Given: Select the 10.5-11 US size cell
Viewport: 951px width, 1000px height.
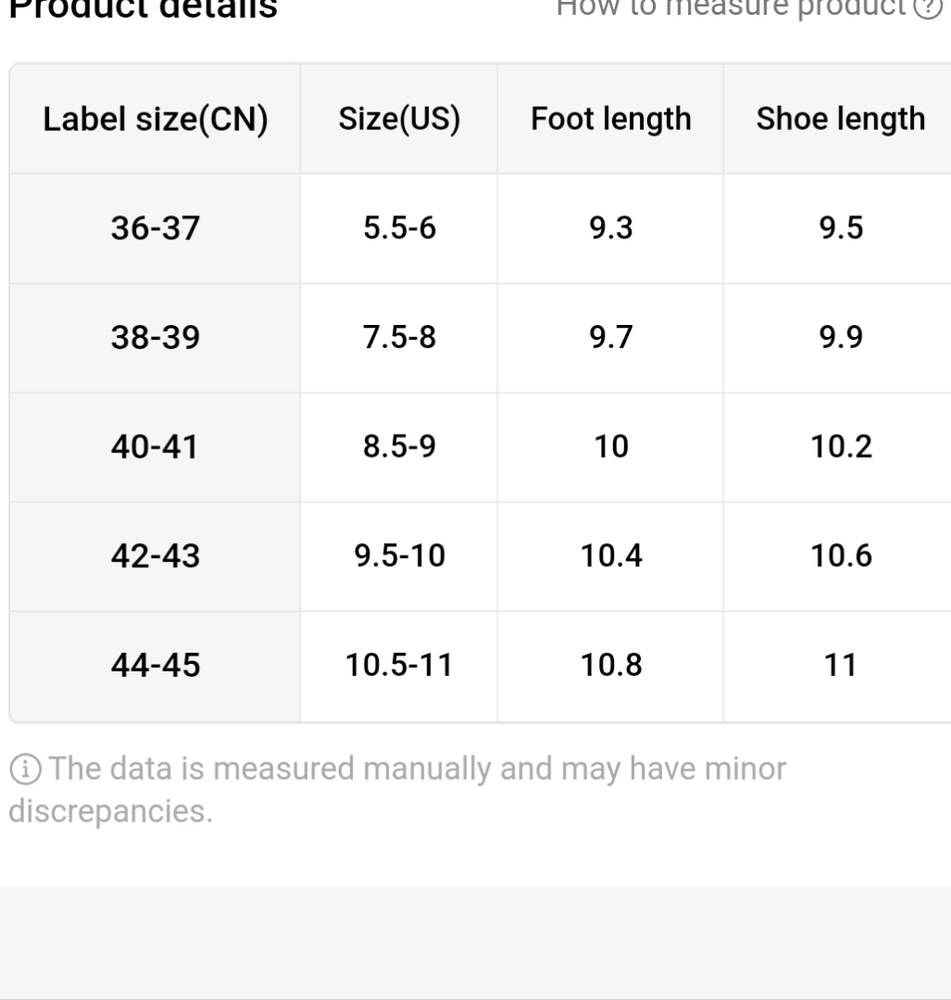Looking at the screenshot, I should coord(399,666).
